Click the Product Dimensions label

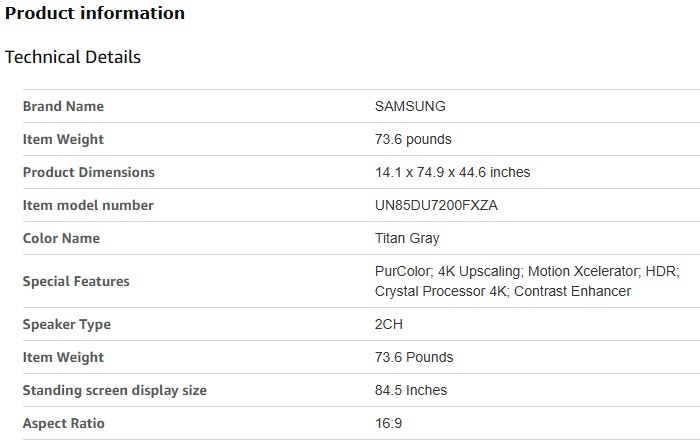89,172
